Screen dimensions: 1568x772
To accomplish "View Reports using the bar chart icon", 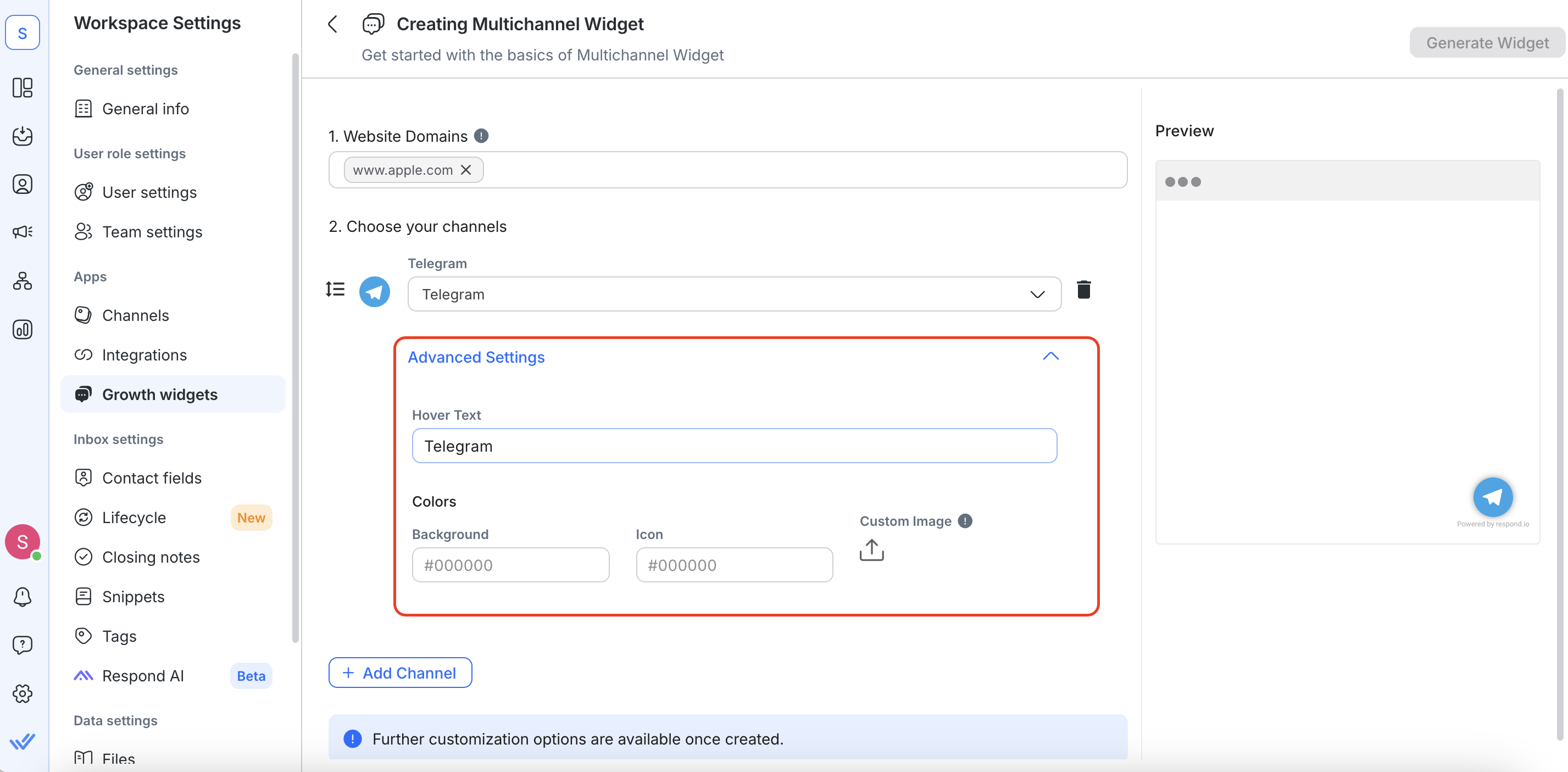I will 23,329.
